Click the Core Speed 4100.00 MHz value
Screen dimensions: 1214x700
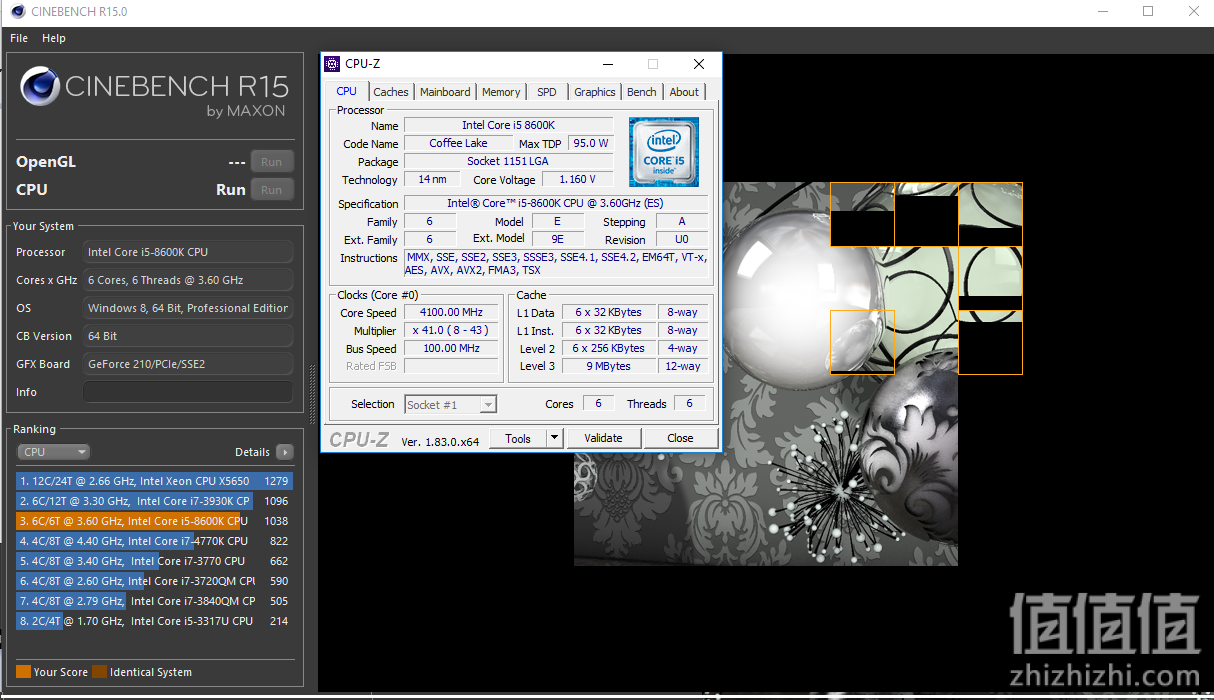click(x=451, y=312)
